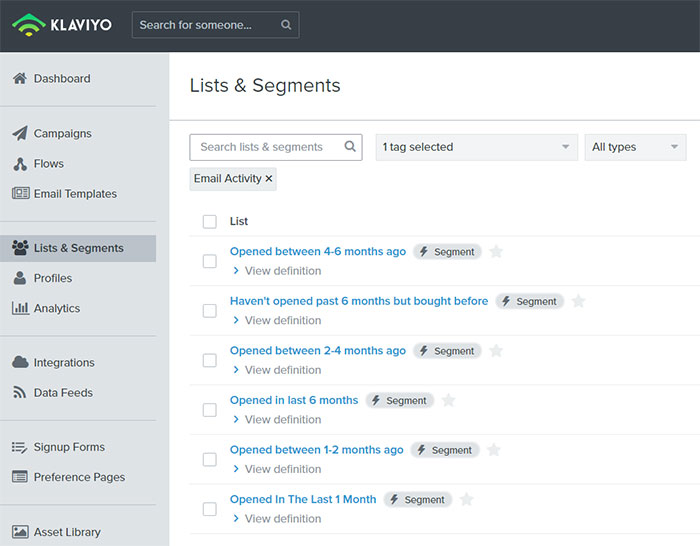Click the Dashboard home icon

point(20,79)
